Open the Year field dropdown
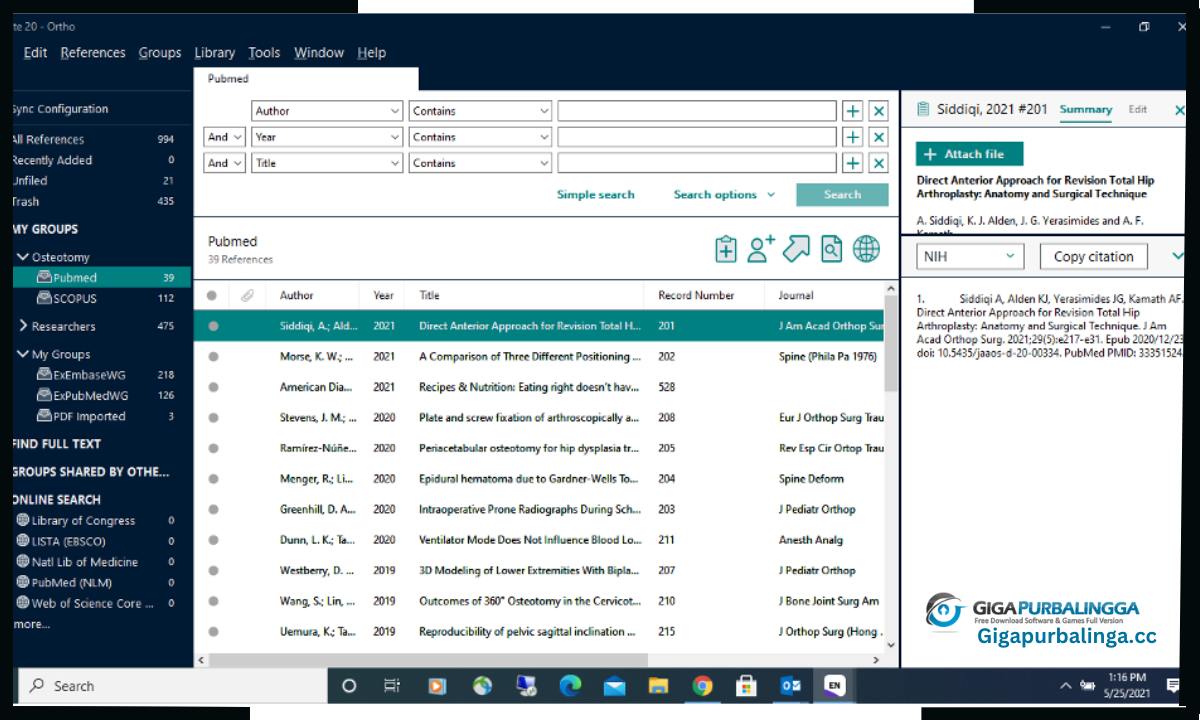 327,137
